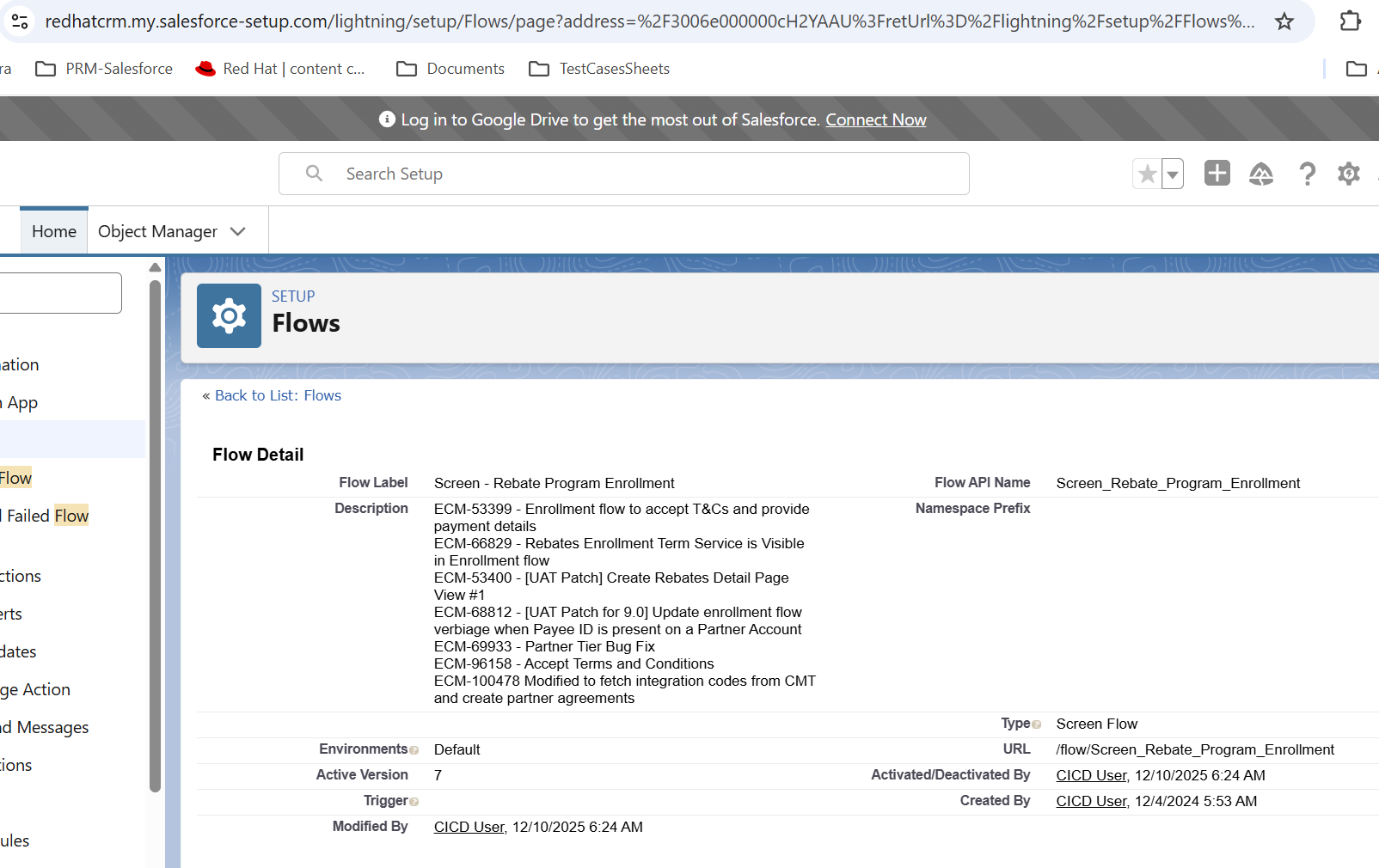Click the Quick Find box in sidebar
1379x868 pixels.
pos(60,293)
